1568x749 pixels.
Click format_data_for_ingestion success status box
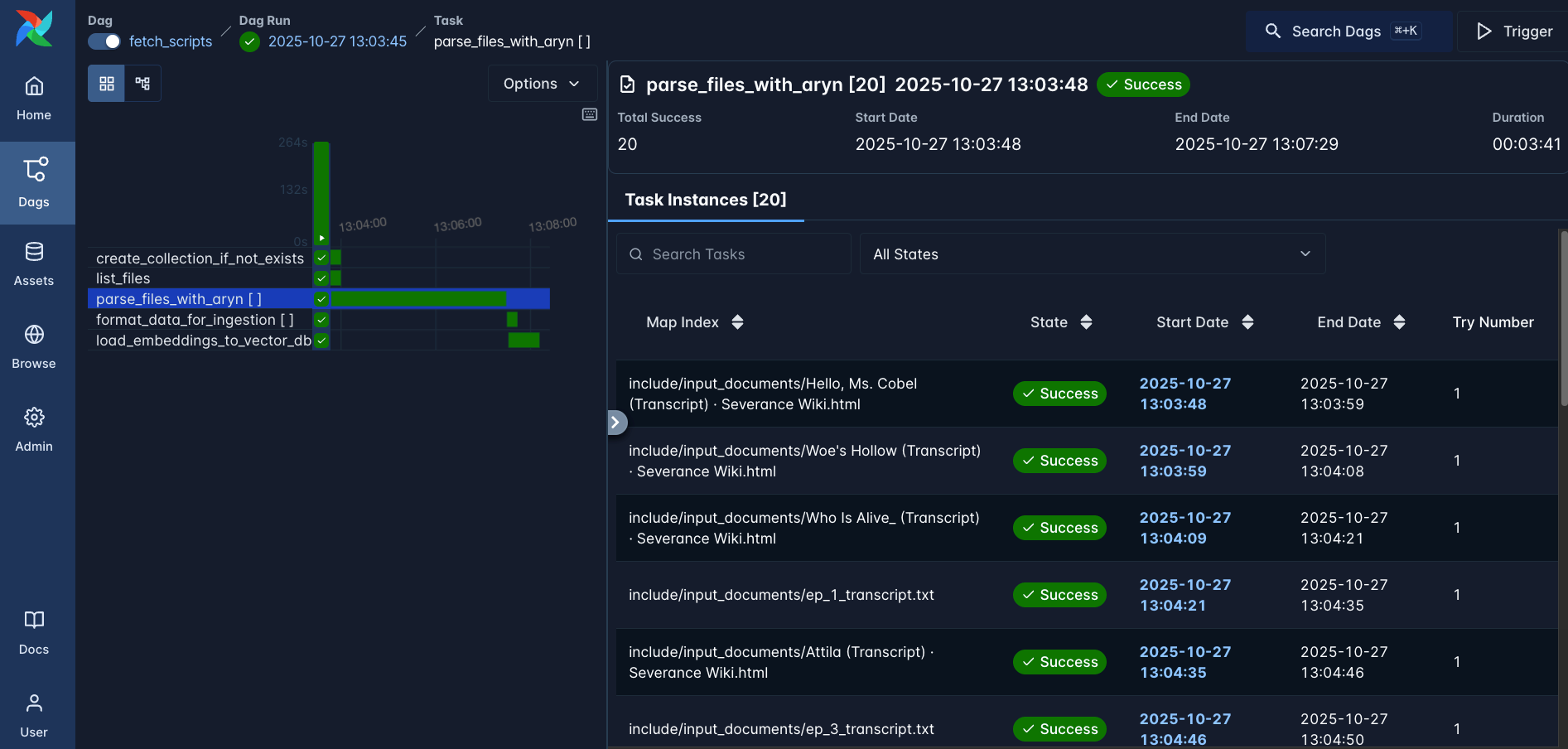(321, 320)
